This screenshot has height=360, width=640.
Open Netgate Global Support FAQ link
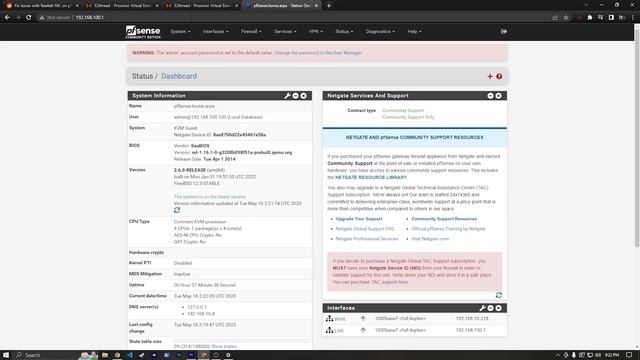(x=364, y=229)
